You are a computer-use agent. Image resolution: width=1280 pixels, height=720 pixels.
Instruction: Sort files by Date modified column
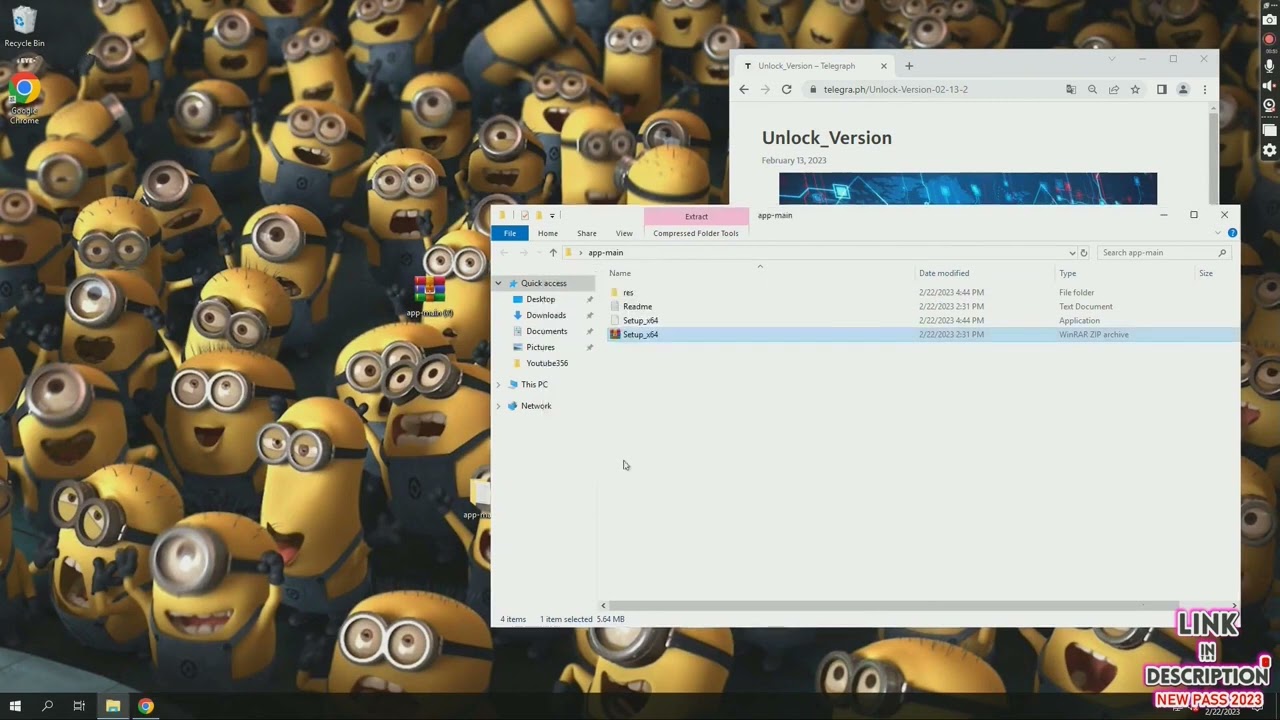pos(944,273)
